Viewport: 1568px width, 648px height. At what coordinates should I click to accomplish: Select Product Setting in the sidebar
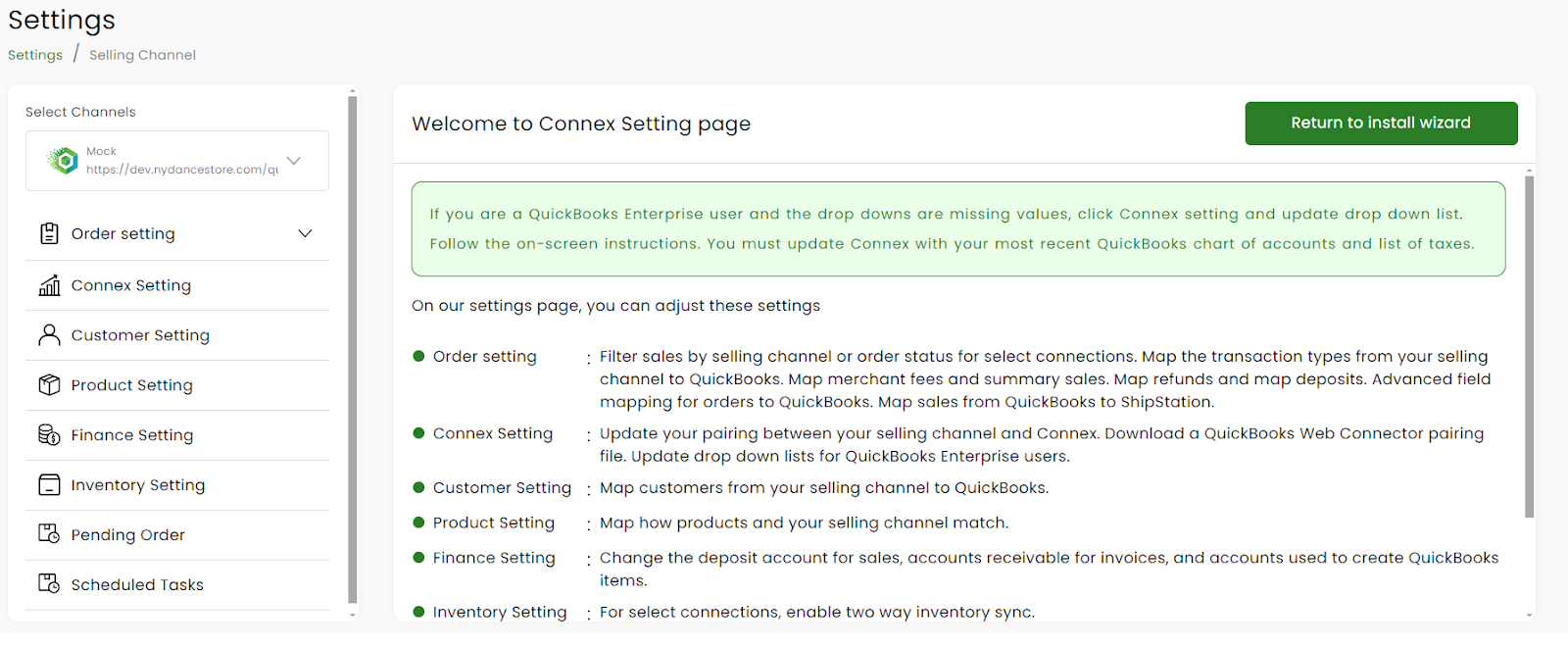[x=177, y=385]
